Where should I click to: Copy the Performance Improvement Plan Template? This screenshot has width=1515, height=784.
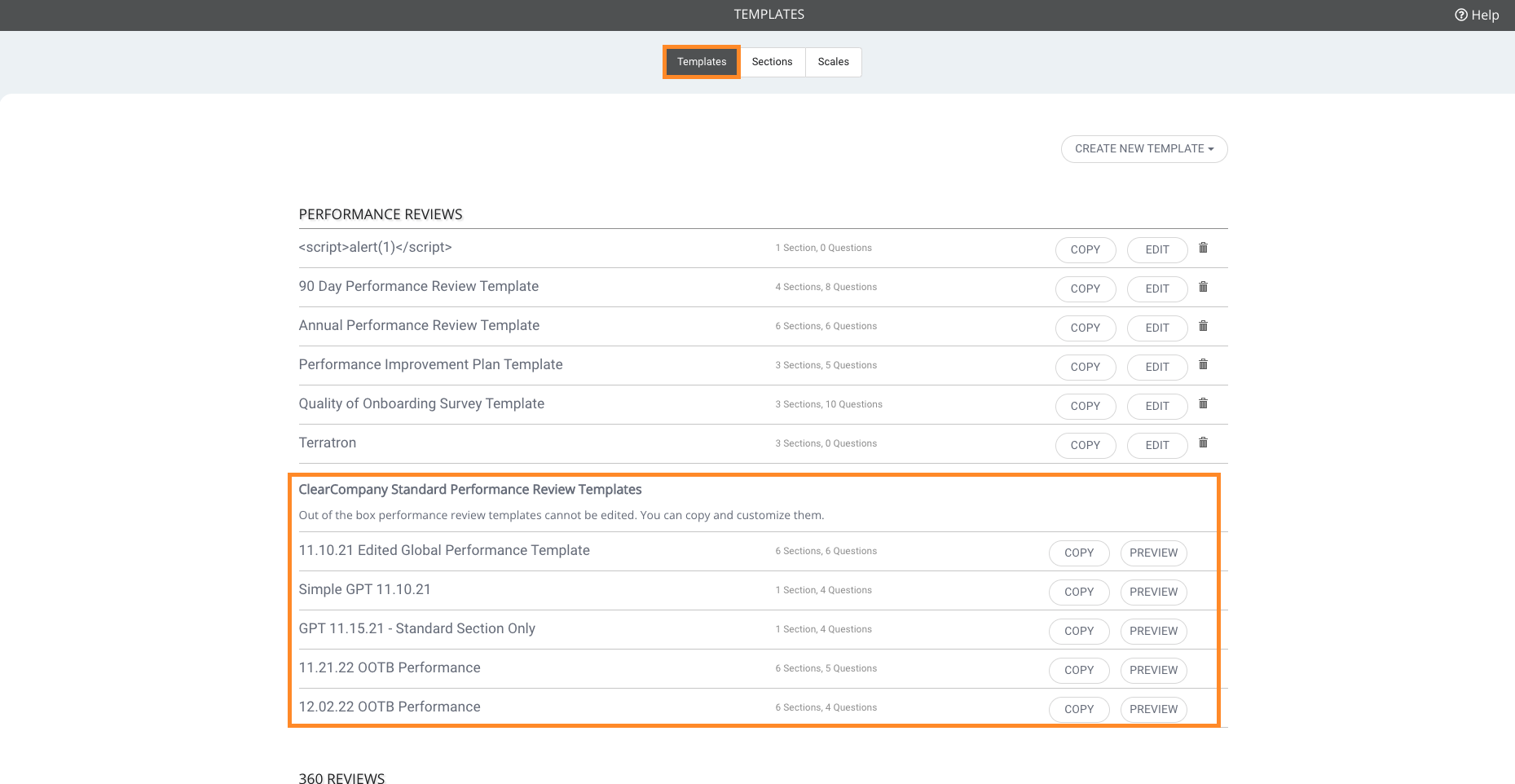[x=1086, y=368]
